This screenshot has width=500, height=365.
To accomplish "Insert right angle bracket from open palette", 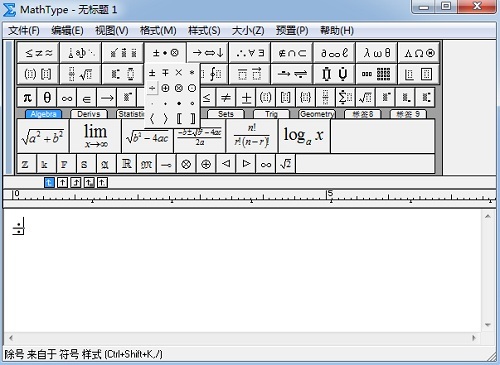I will (165, 119).
